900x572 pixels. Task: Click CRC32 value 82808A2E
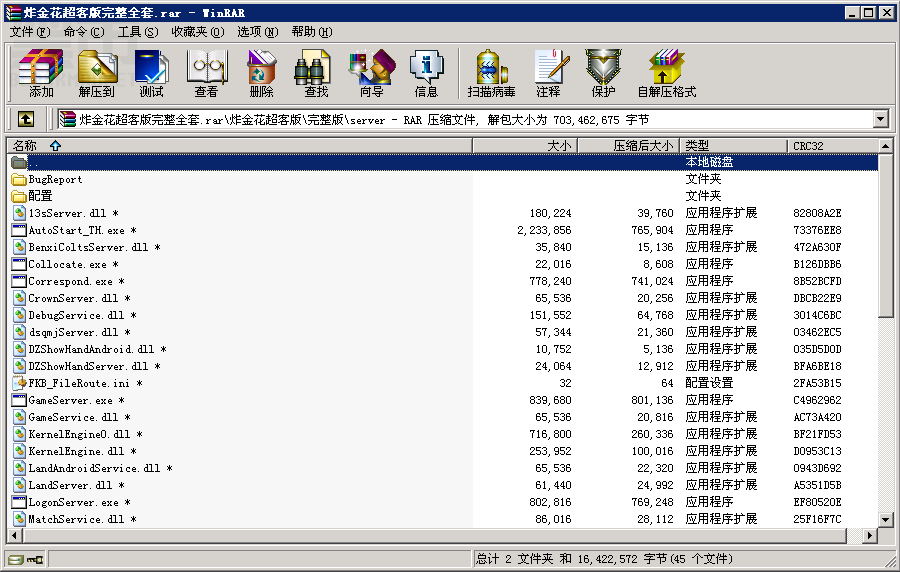click(817, 213)
